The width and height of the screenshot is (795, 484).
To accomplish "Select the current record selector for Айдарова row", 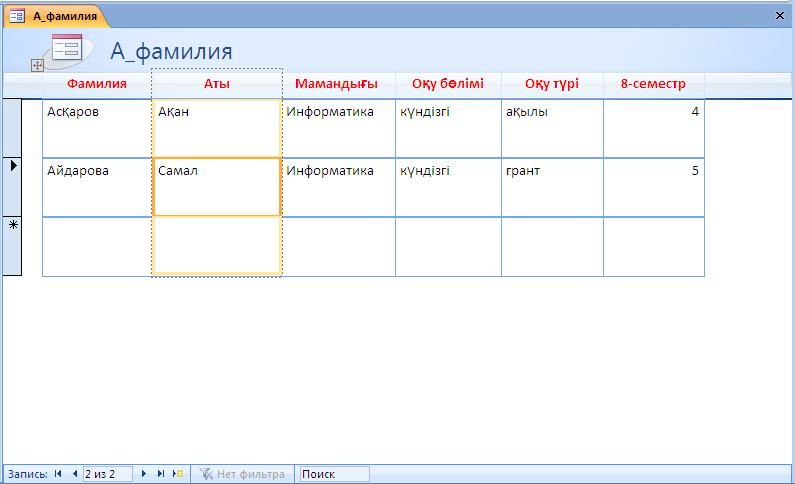I will pyautogui.click(x=12, y=187).
